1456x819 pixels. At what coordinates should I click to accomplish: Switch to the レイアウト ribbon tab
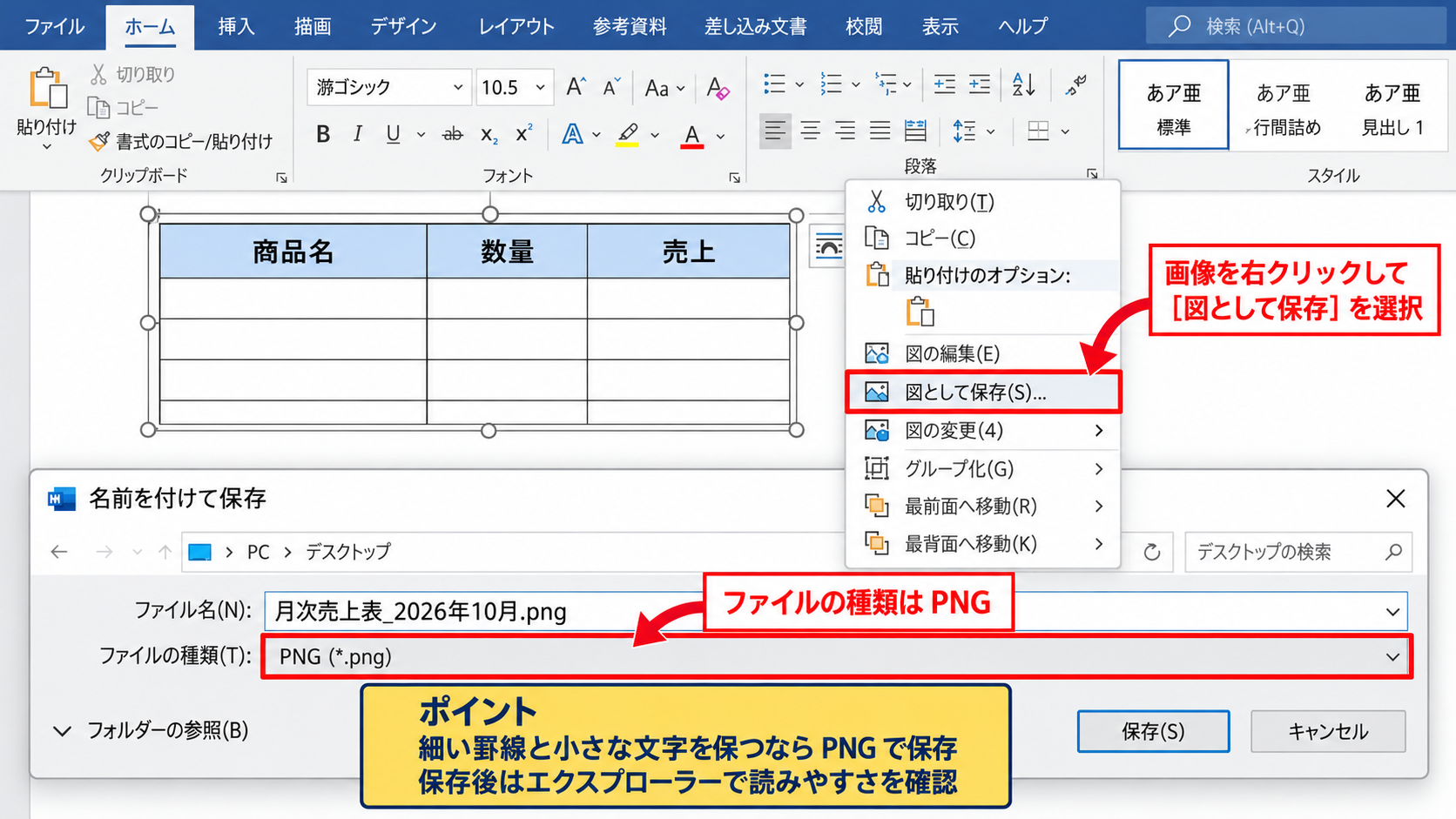click(x=516, y=26)
